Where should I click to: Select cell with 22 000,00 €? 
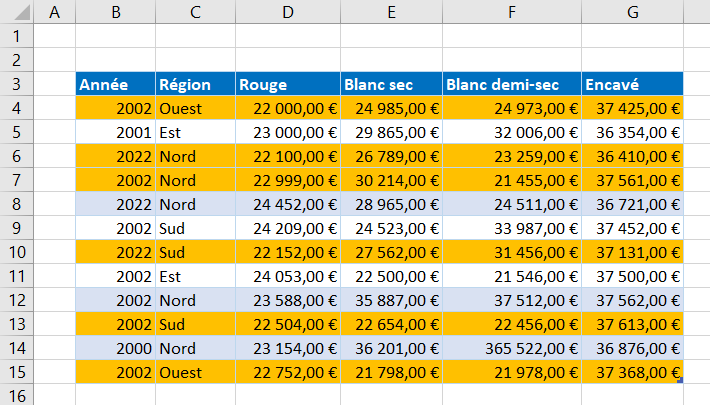coord(288,108)
